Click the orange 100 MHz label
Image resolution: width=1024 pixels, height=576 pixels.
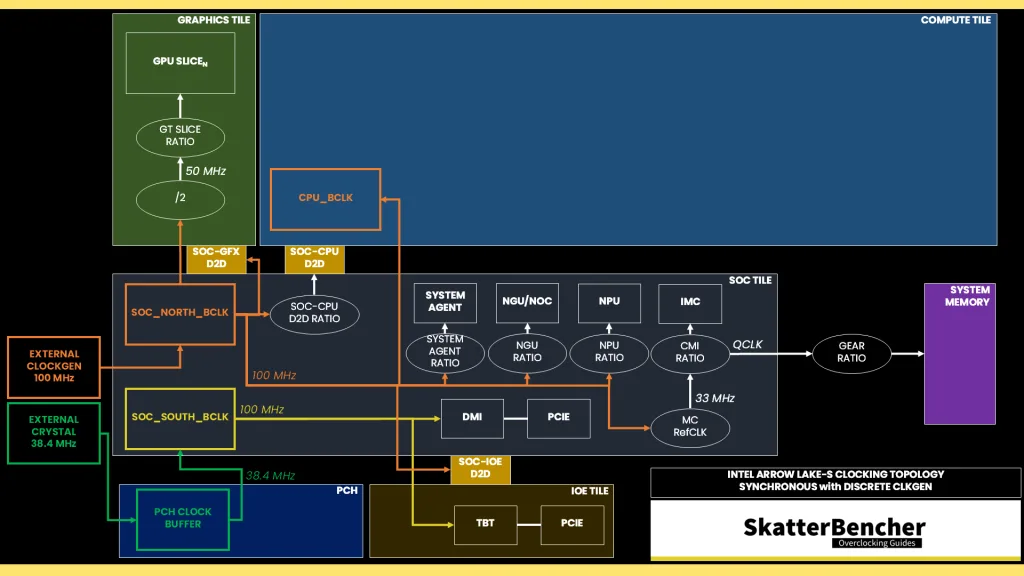point(274,376)
